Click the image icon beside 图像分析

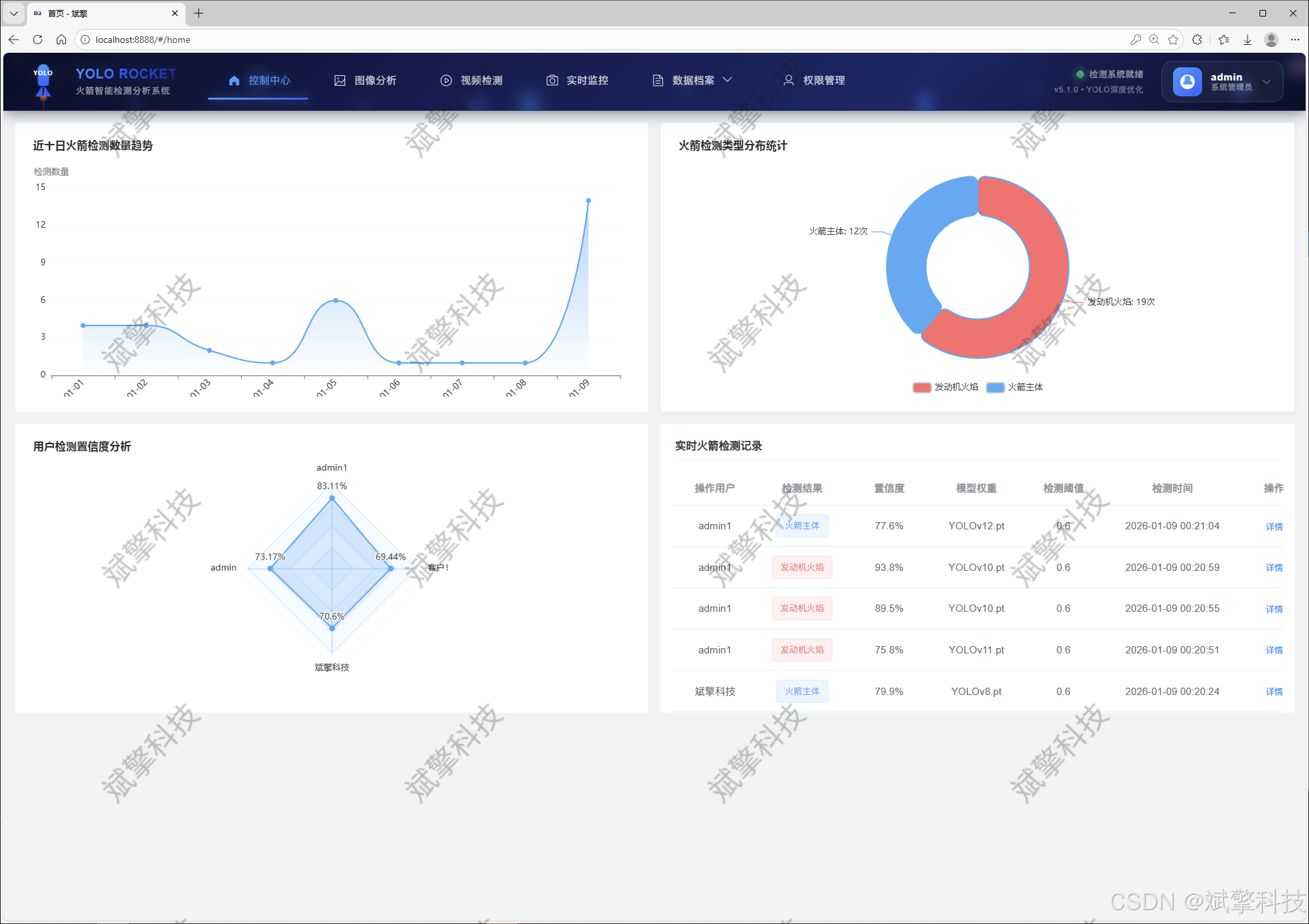340,81
